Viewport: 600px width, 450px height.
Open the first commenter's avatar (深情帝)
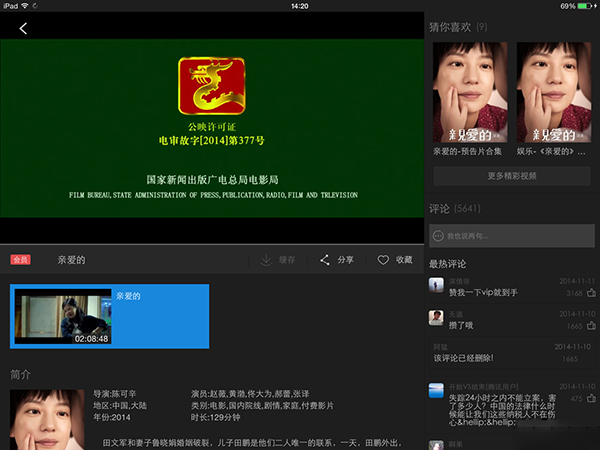pos(436,286)
